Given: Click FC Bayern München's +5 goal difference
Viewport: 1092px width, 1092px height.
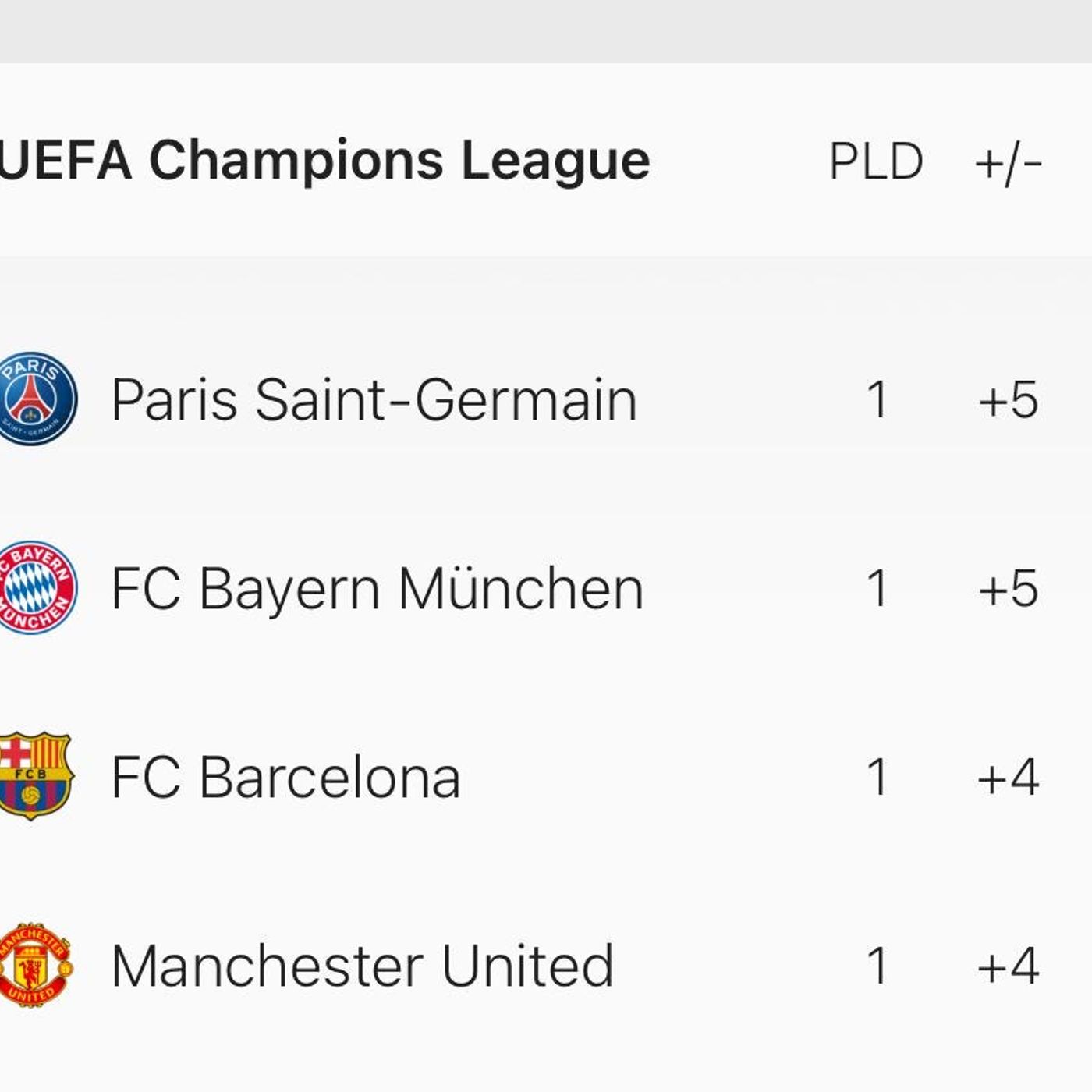Looking at the screenshot, I should point(1008,588).
